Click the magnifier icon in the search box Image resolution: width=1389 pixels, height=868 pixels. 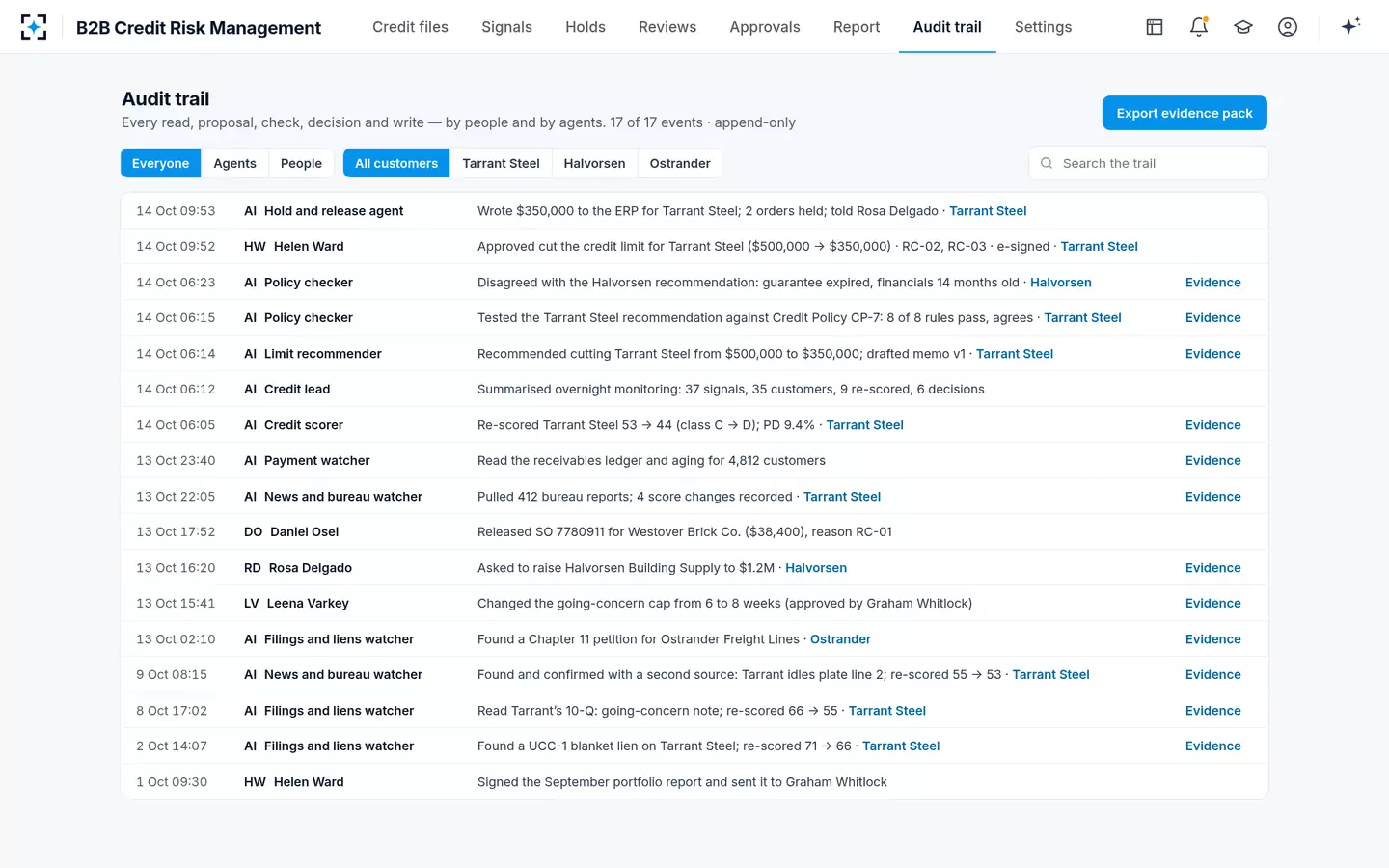coord(1047,163)
